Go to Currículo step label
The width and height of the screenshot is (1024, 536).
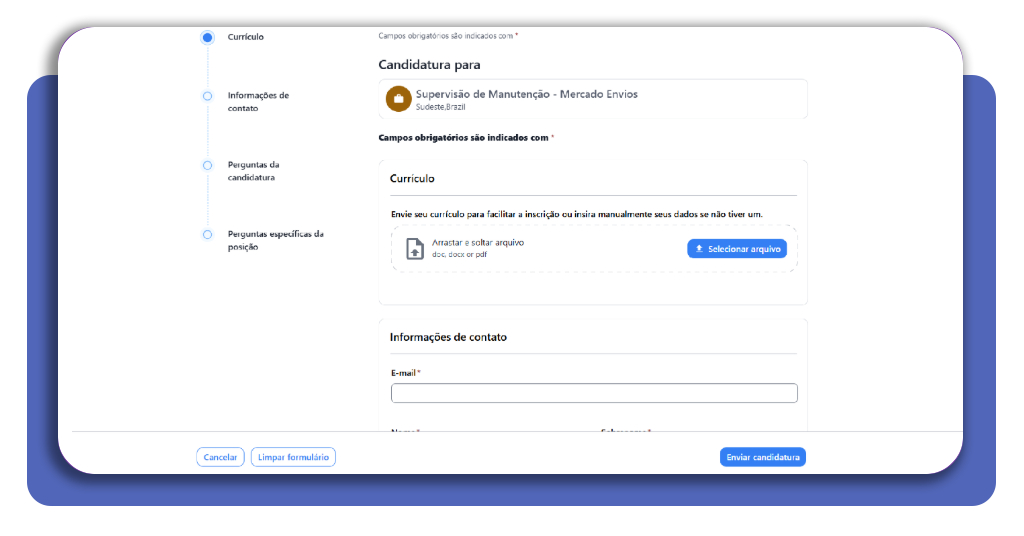[x=246, y=37]
